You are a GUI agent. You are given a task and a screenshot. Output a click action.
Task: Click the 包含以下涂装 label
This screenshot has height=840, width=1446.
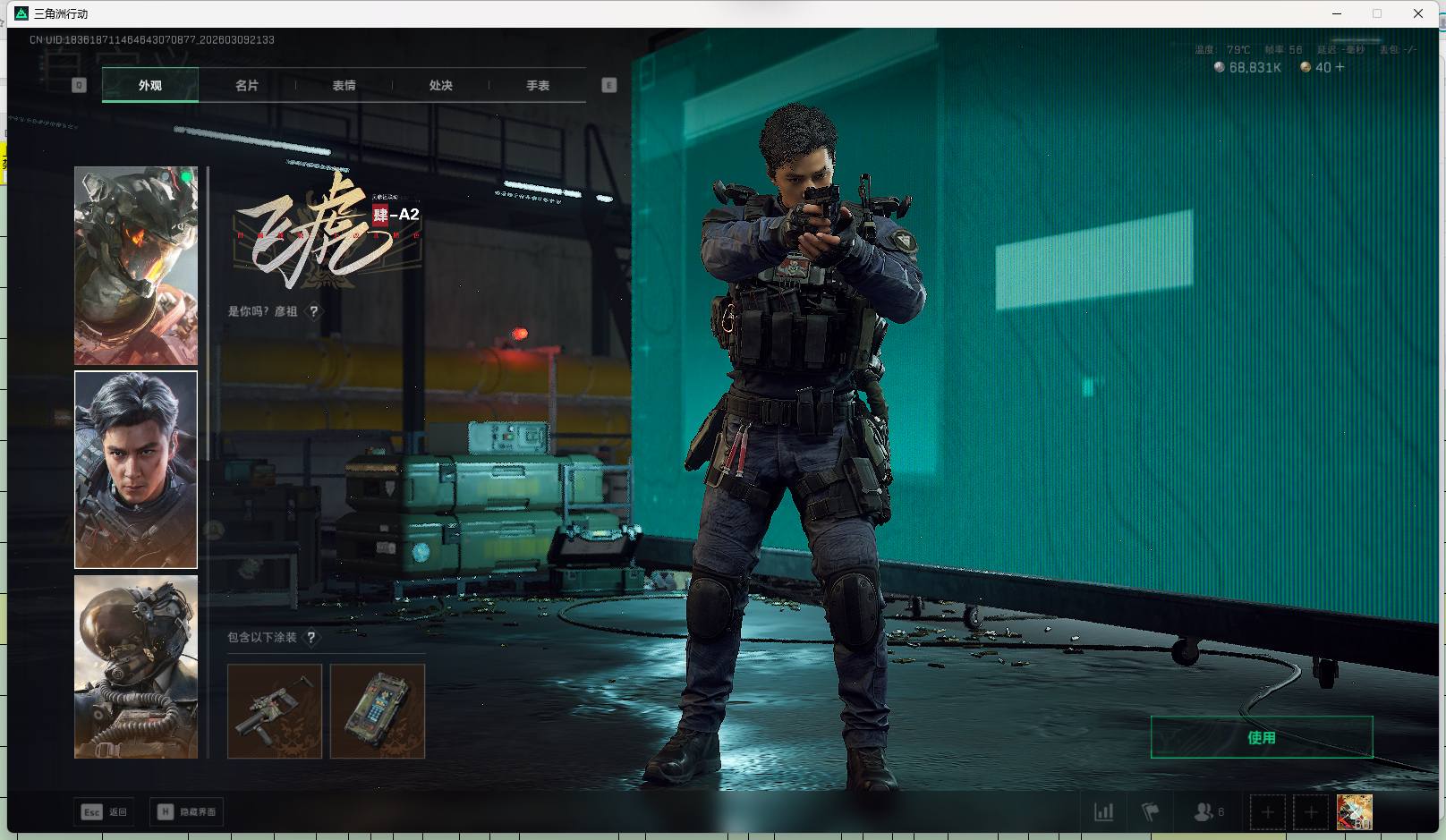click(262, 638)
